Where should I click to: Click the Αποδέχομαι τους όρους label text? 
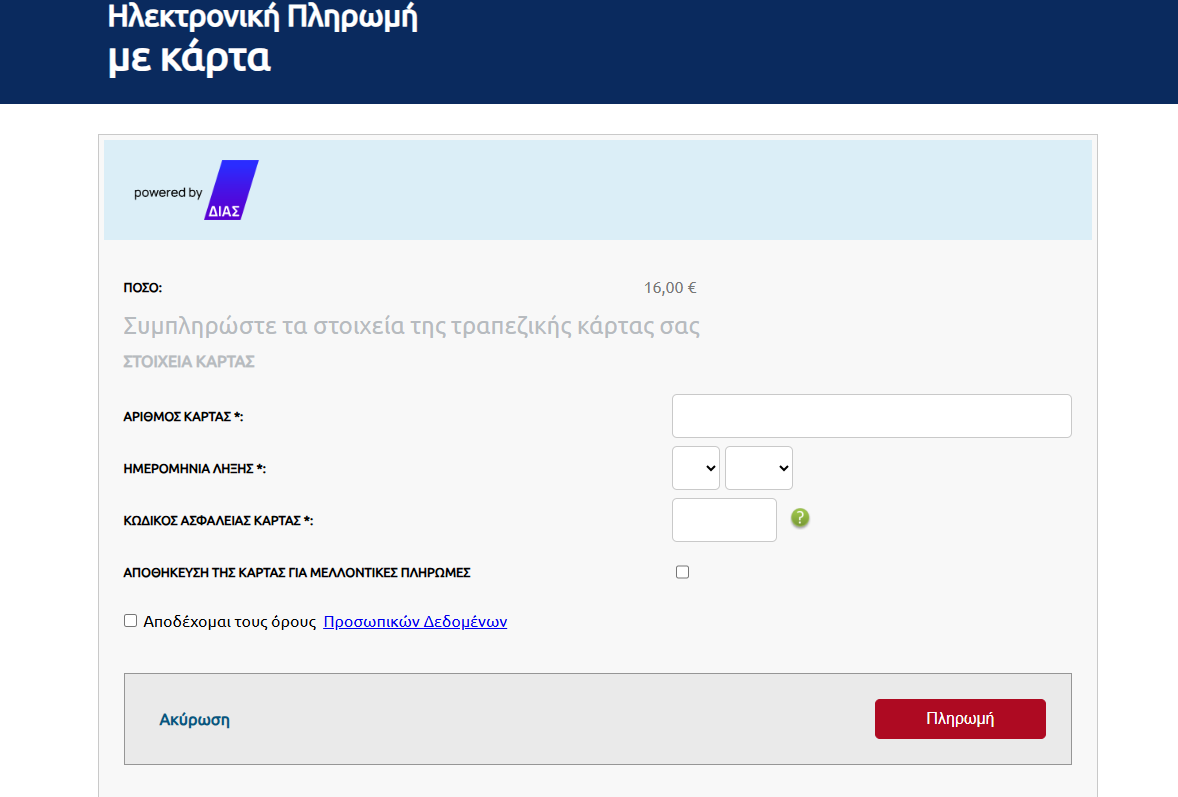pos(230,621)
